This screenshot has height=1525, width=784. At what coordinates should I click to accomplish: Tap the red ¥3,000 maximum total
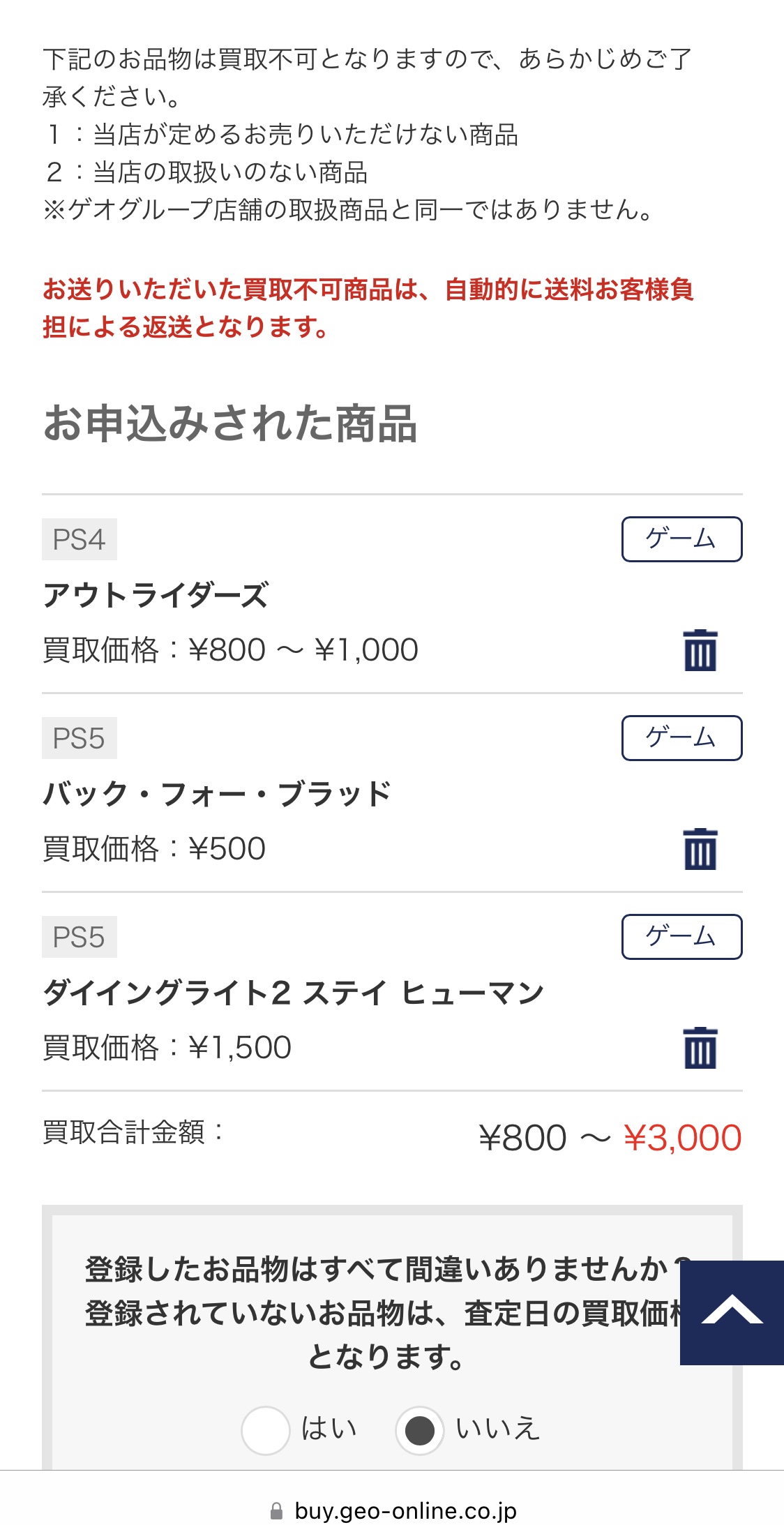pyautogui.click(x=682, y=1138)
